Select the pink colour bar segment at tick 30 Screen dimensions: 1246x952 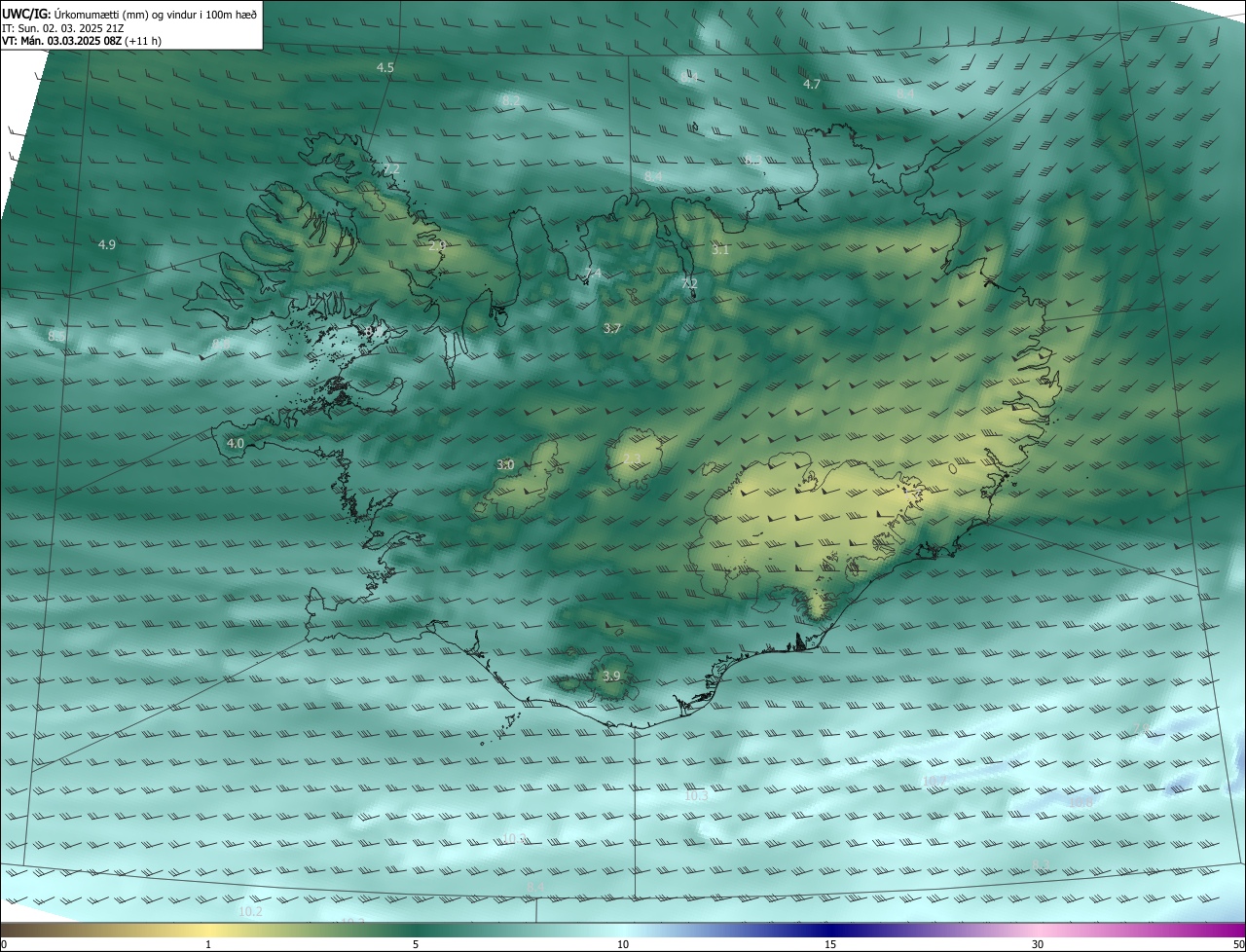coord(1038,930)
